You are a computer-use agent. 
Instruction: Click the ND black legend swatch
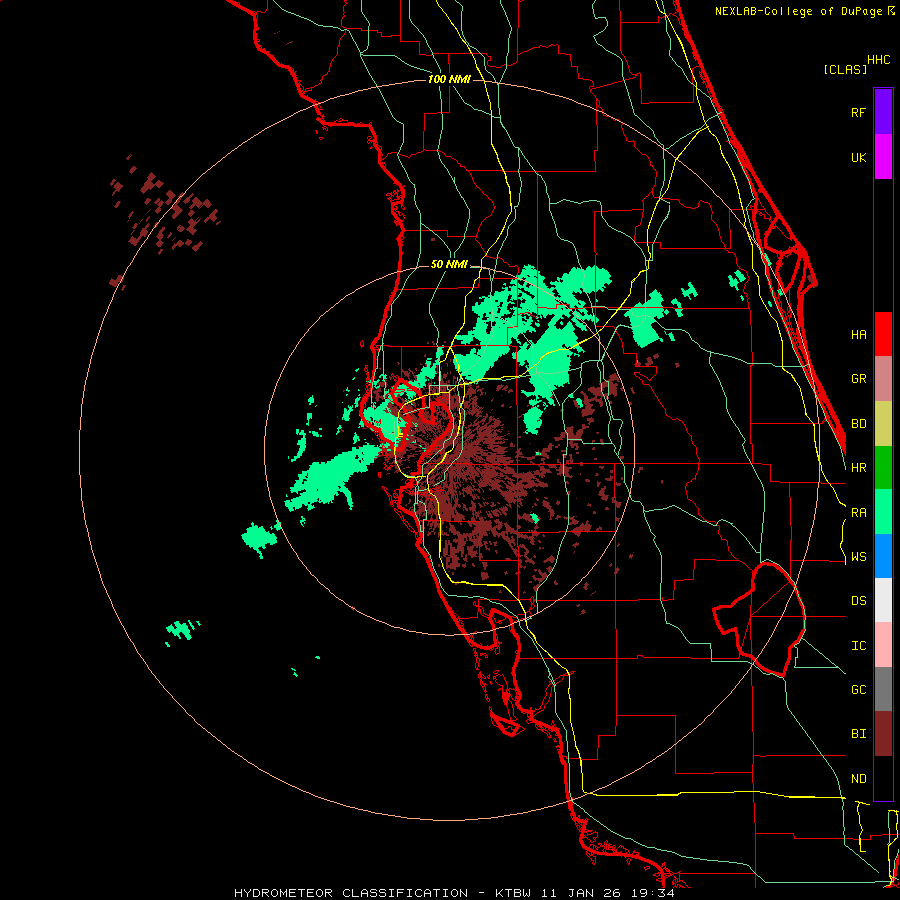point(883,778)
